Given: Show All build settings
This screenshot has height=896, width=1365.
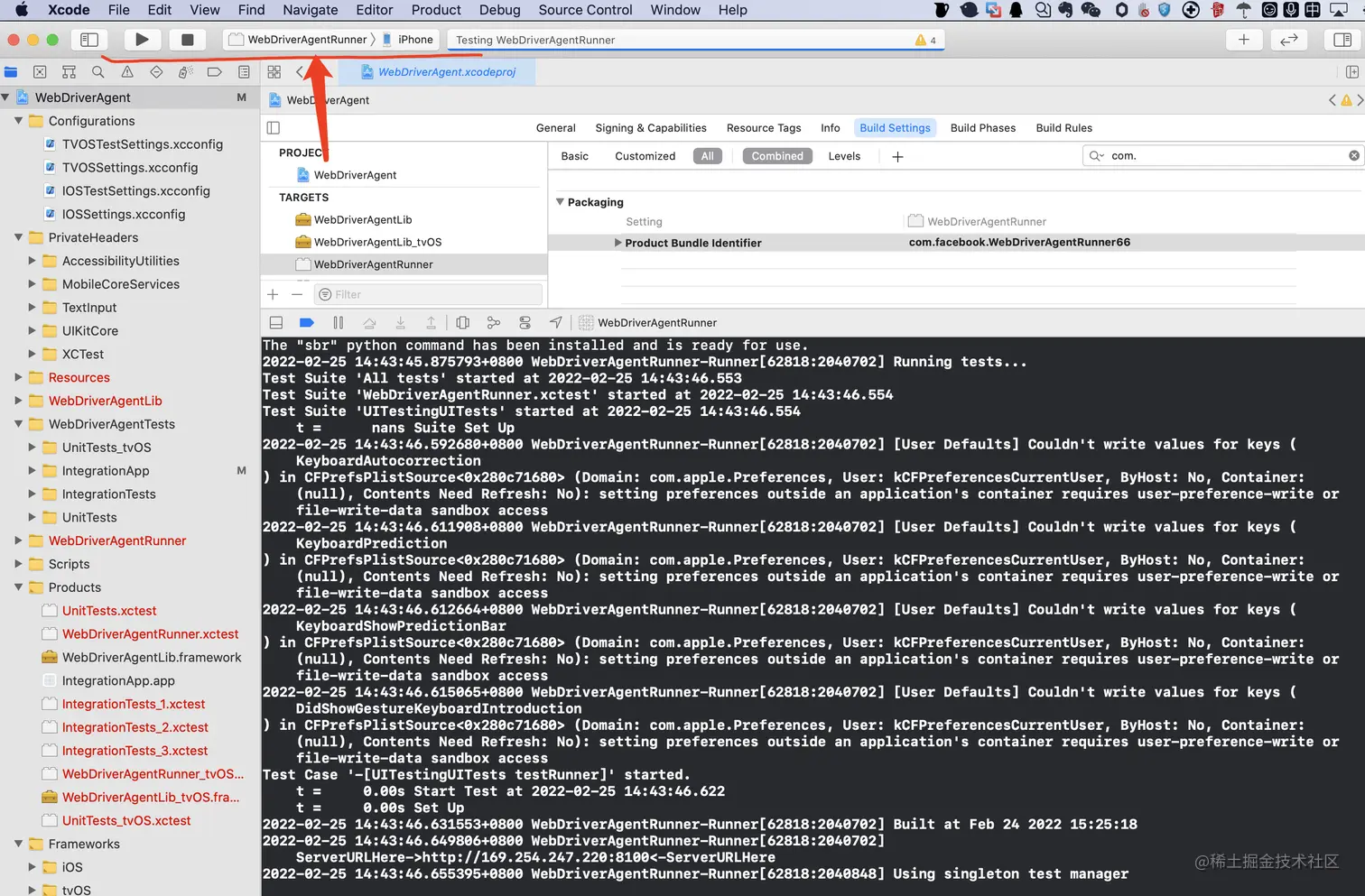Looking at the screenshot, I should coord(708,156).
